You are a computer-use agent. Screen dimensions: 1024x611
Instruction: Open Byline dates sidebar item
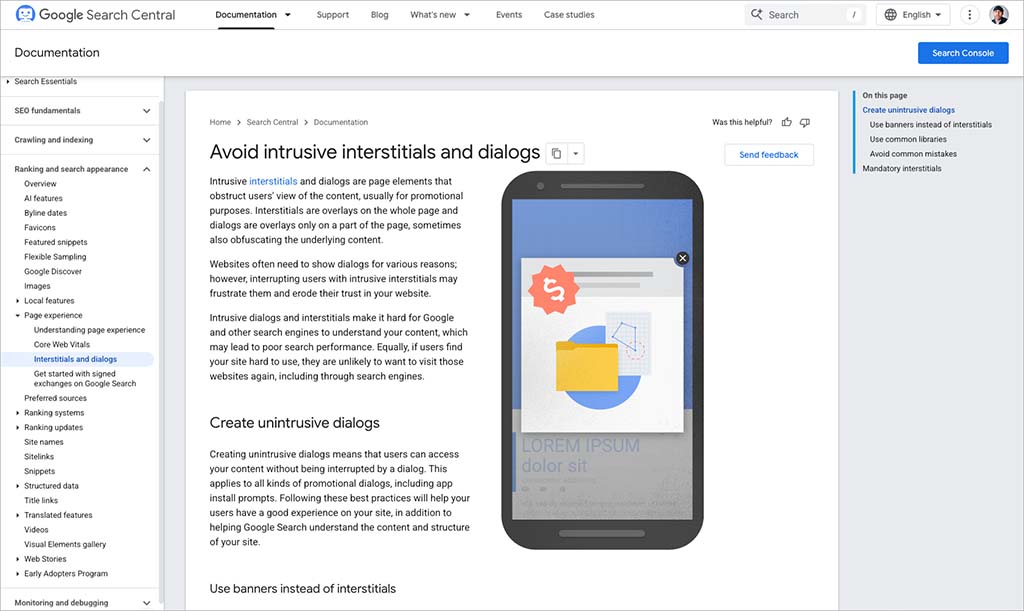click(46, 213)
